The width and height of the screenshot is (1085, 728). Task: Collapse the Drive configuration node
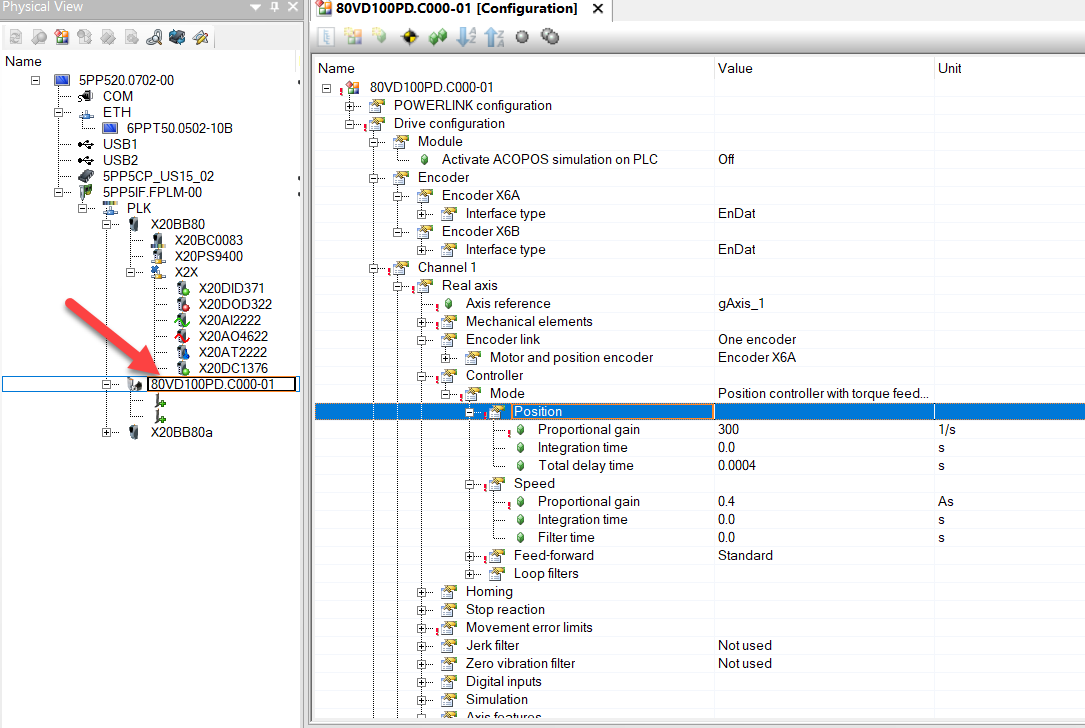click(x=350, y=124)
